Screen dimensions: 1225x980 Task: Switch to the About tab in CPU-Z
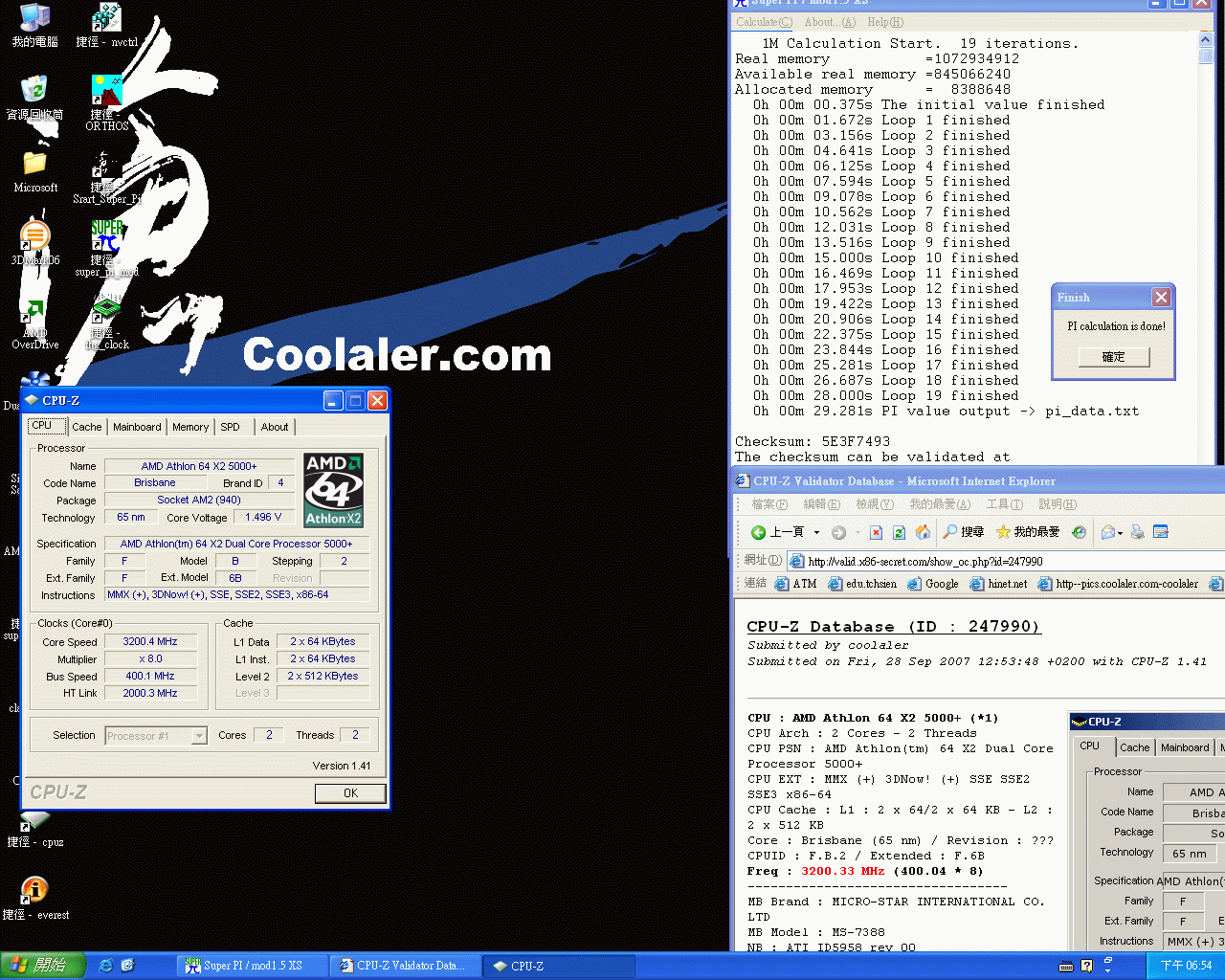tap(275, 427)
